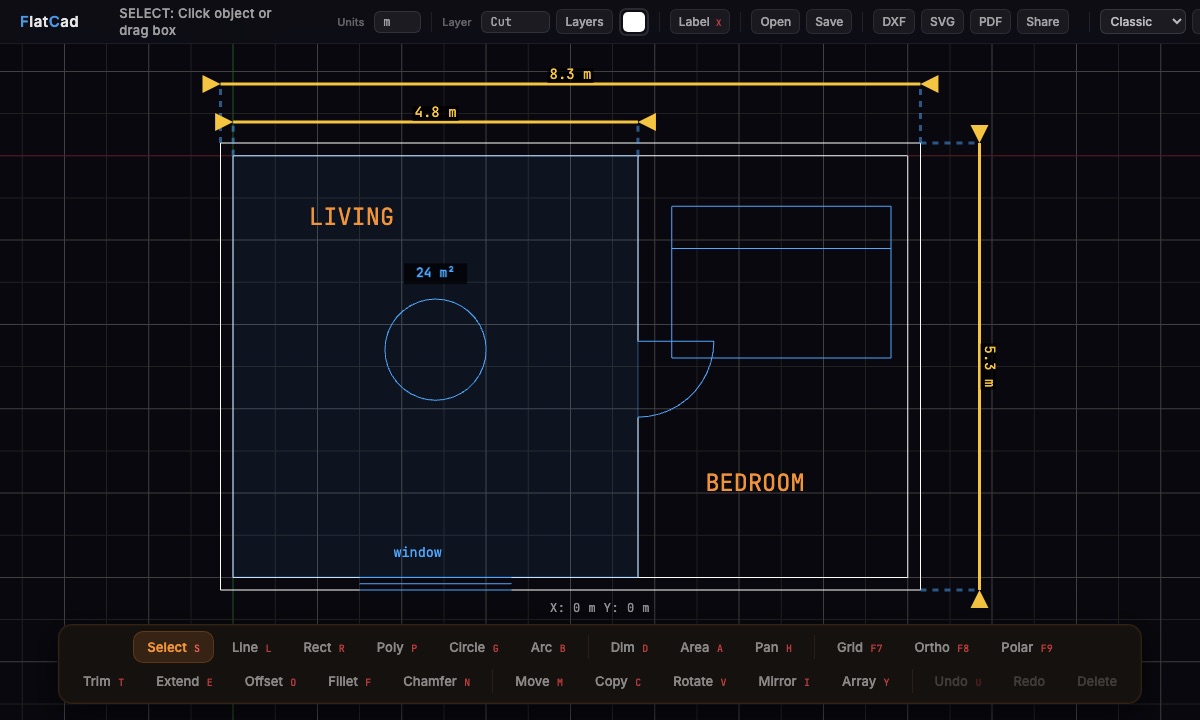Toggle Polar tracking
1200x720 pixels.
[x=1026, y=647]
